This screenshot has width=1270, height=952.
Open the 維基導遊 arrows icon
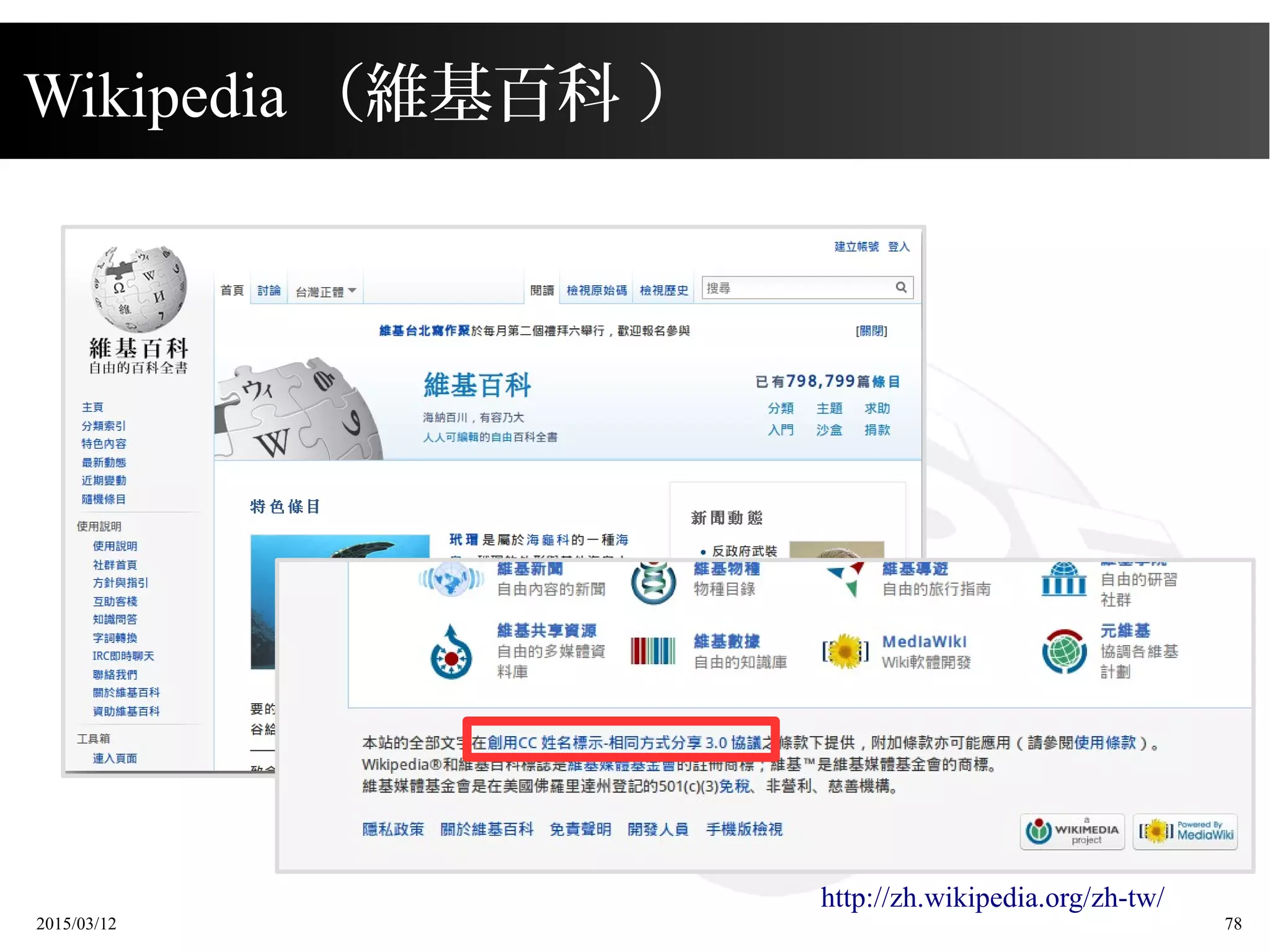tap(846, 579)
